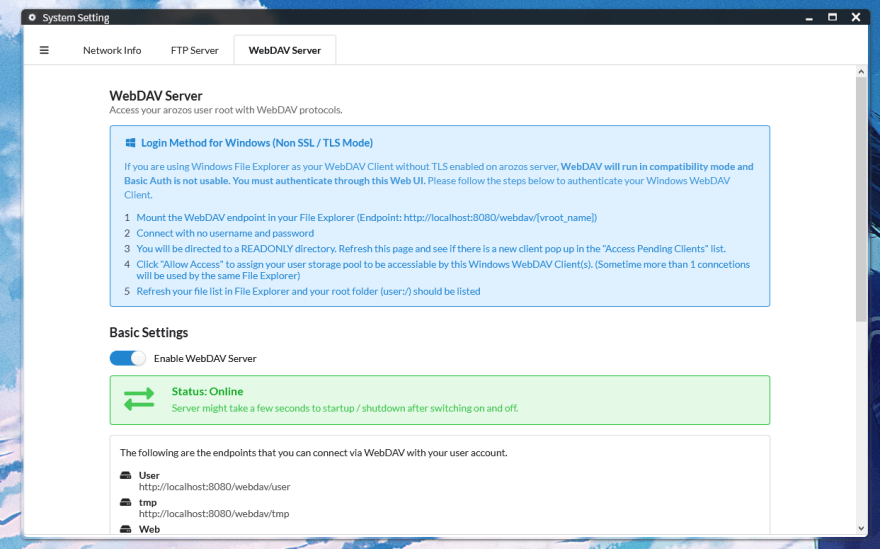This screenshot has height=549, width=880.
Task: Click the disk icon beside User endpoint
Action: 126,475
